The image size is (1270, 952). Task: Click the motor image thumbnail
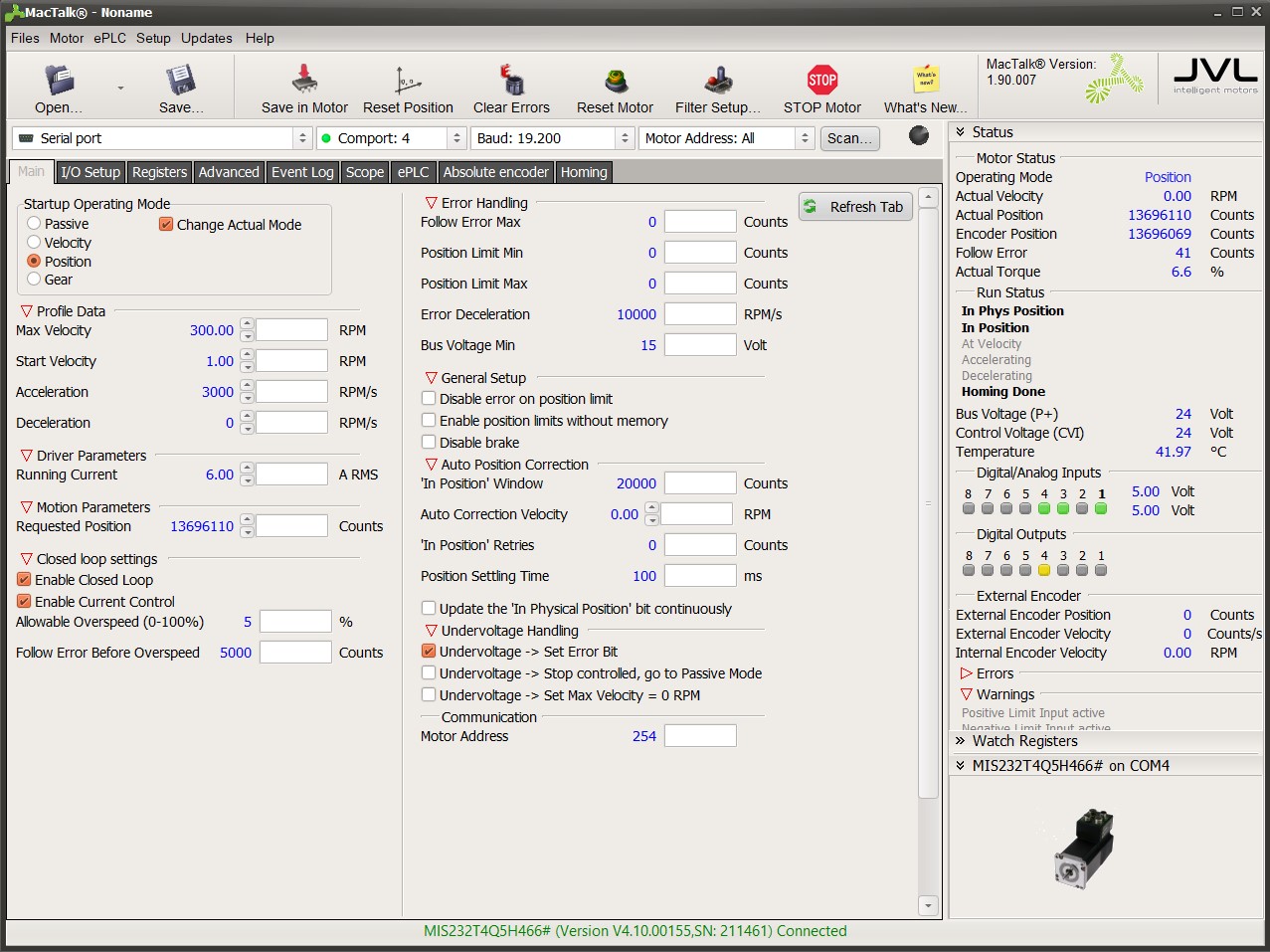1084,848
